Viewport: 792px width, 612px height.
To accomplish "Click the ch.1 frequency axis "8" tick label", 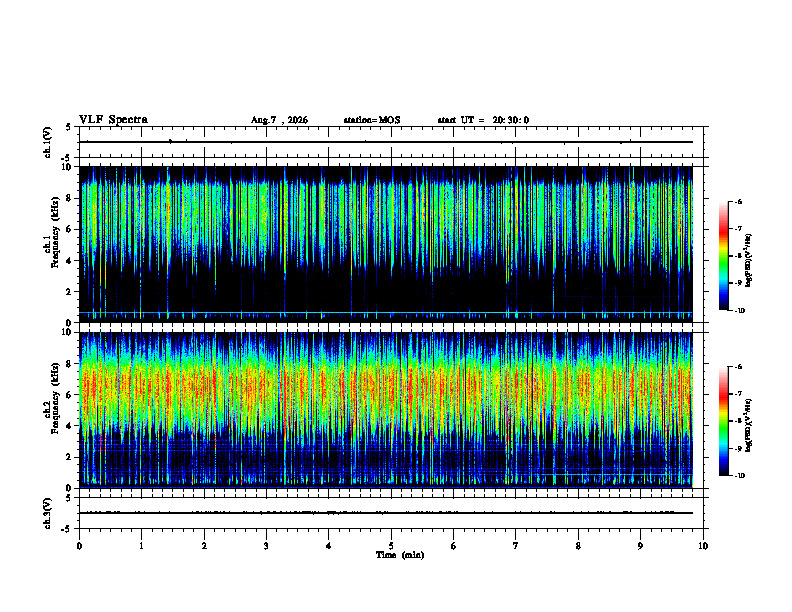I will 70,198.
